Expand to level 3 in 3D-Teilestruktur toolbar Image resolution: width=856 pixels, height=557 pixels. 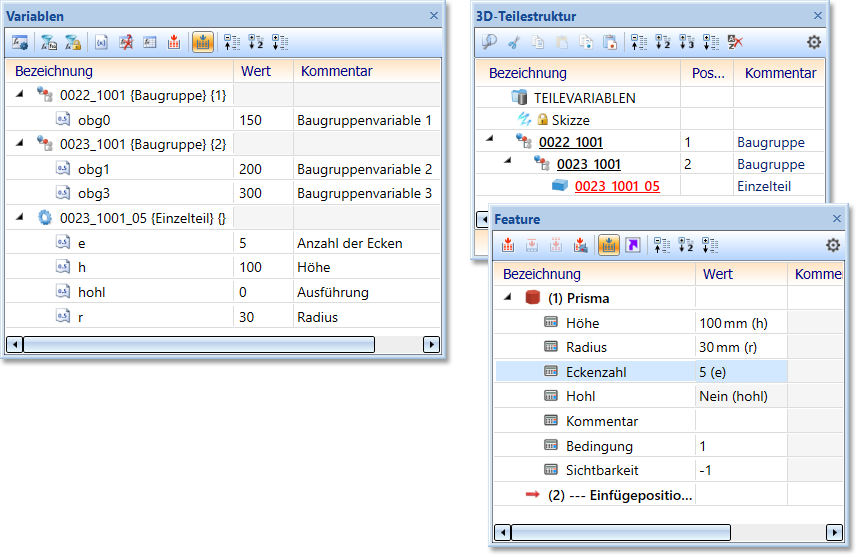click(x=687, y=42)
